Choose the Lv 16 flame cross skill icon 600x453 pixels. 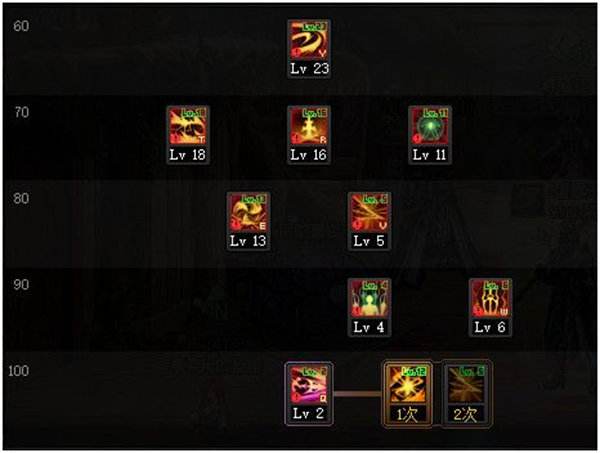tap(309, 126)
